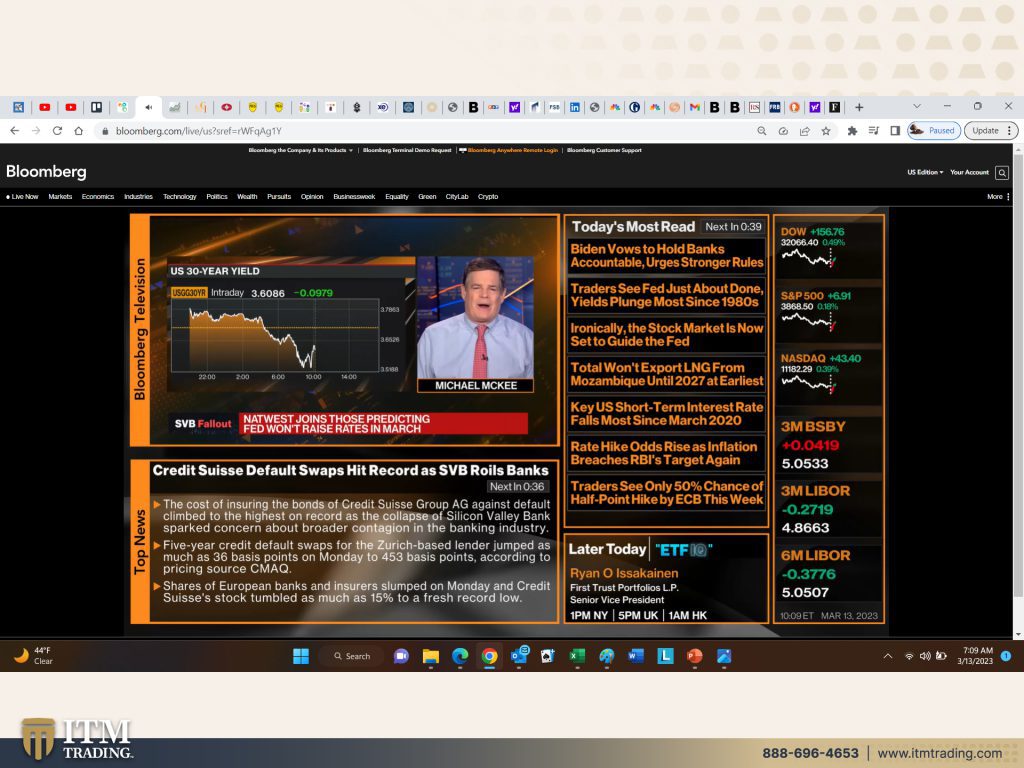Expand the More nav menu
The image size is (1024, 768).
(x=998, y=197)
